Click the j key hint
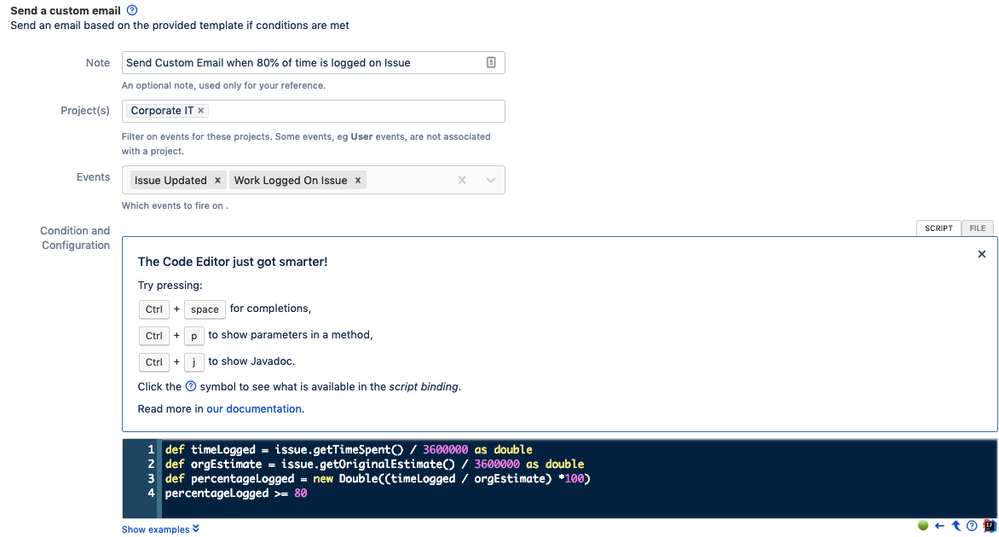Viewport: 999px width, 537px height. click(194, 362)
